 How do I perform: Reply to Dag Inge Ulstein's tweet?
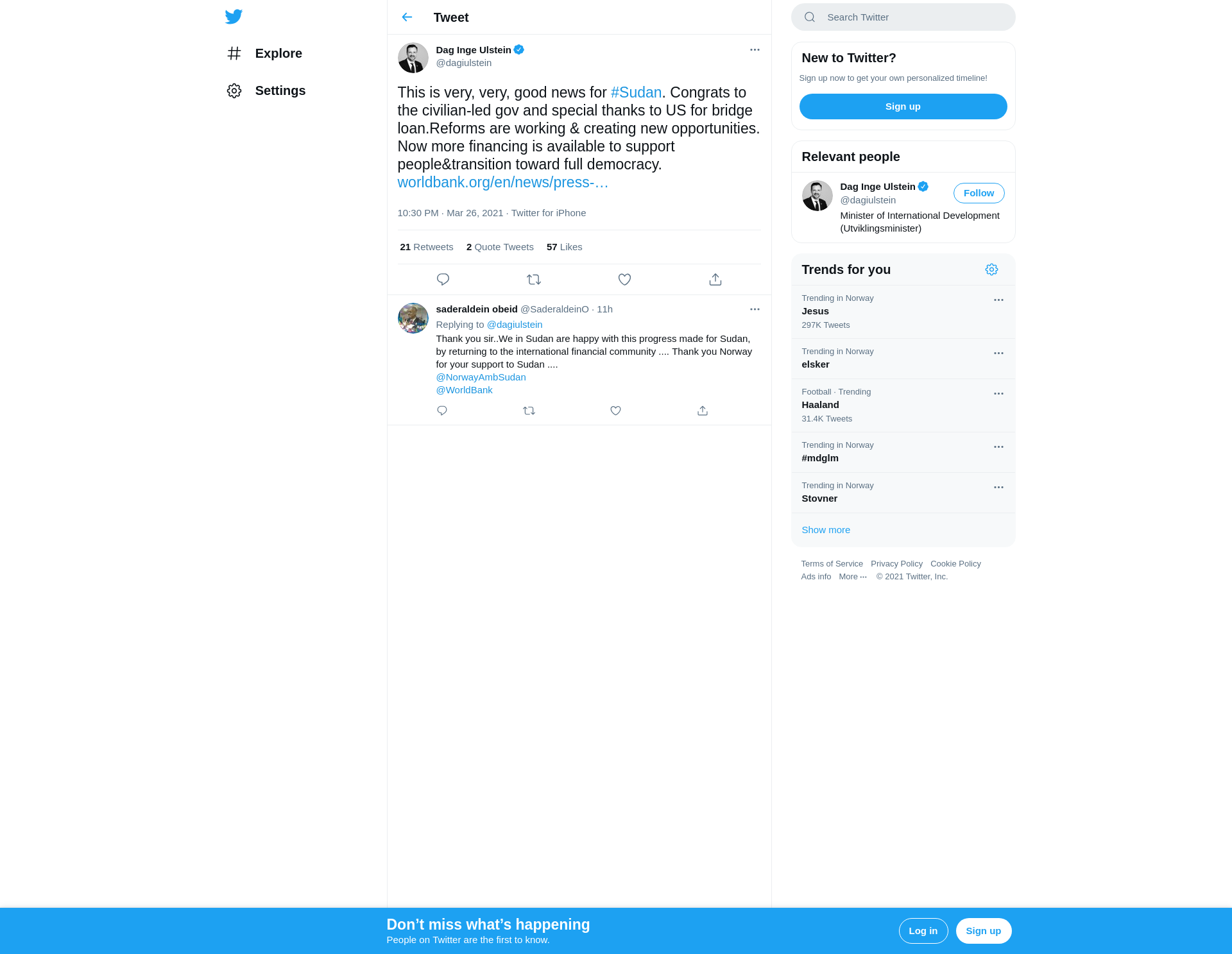pyautogui.click(x=443, y=280)
